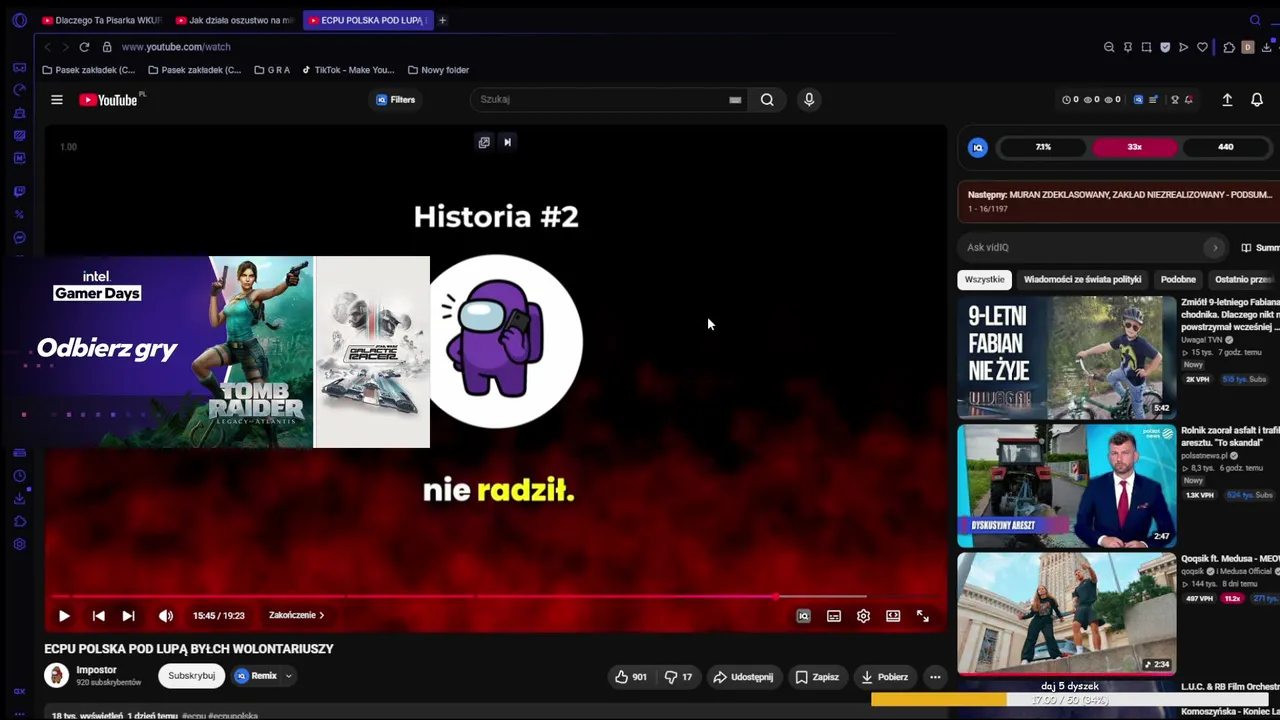1280x720 pixels.
Task: Click the Opera GX menu logo
Action: (x=19, y=20)
